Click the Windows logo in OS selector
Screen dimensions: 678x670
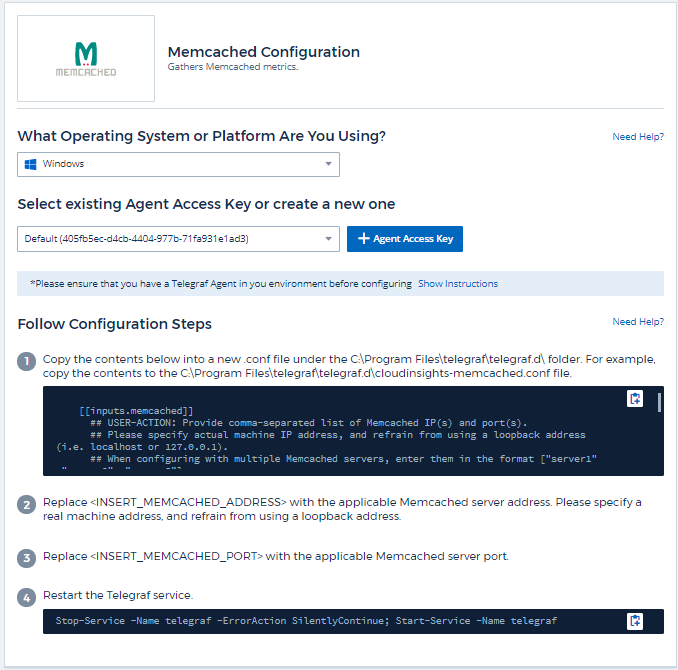pyautogui.click(x=30, y=164)
